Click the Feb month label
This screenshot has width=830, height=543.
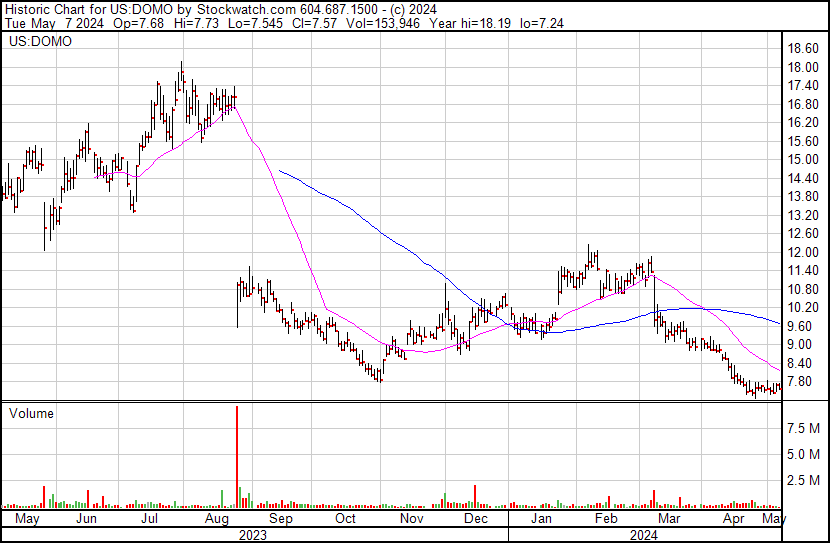606,518
